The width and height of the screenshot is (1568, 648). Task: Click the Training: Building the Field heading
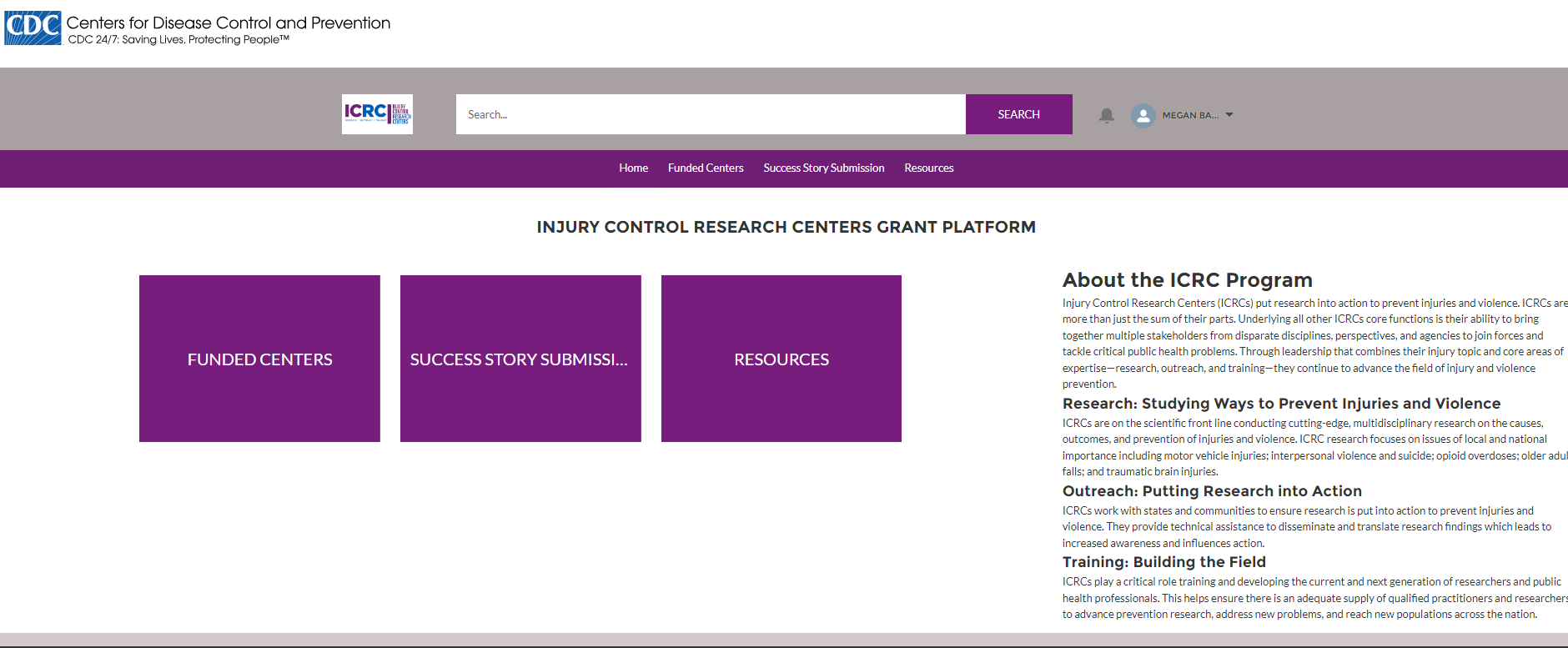click(1163, 562)
